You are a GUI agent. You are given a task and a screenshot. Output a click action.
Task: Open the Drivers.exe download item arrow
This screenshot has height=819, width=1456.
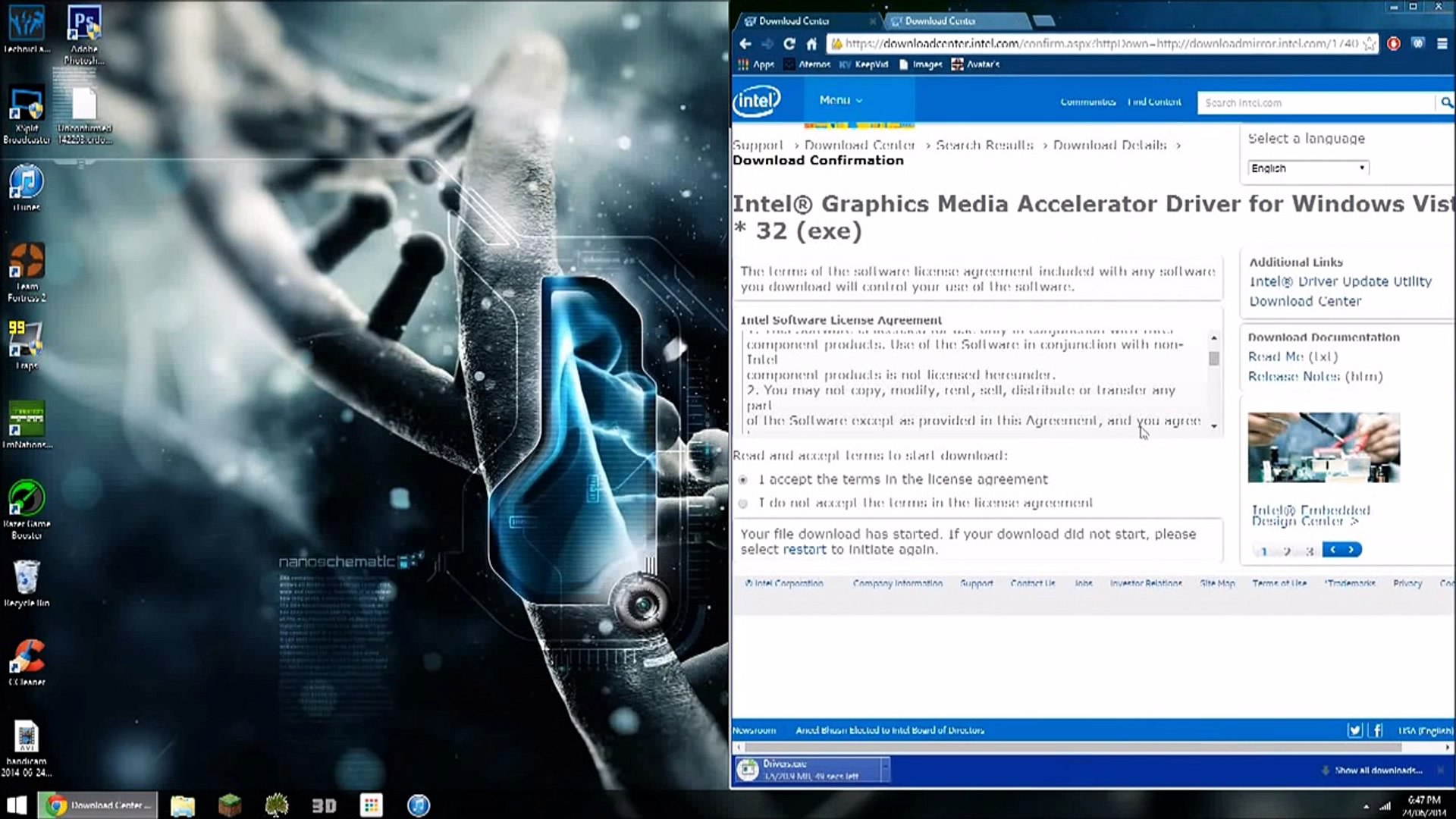coord(883,770)
